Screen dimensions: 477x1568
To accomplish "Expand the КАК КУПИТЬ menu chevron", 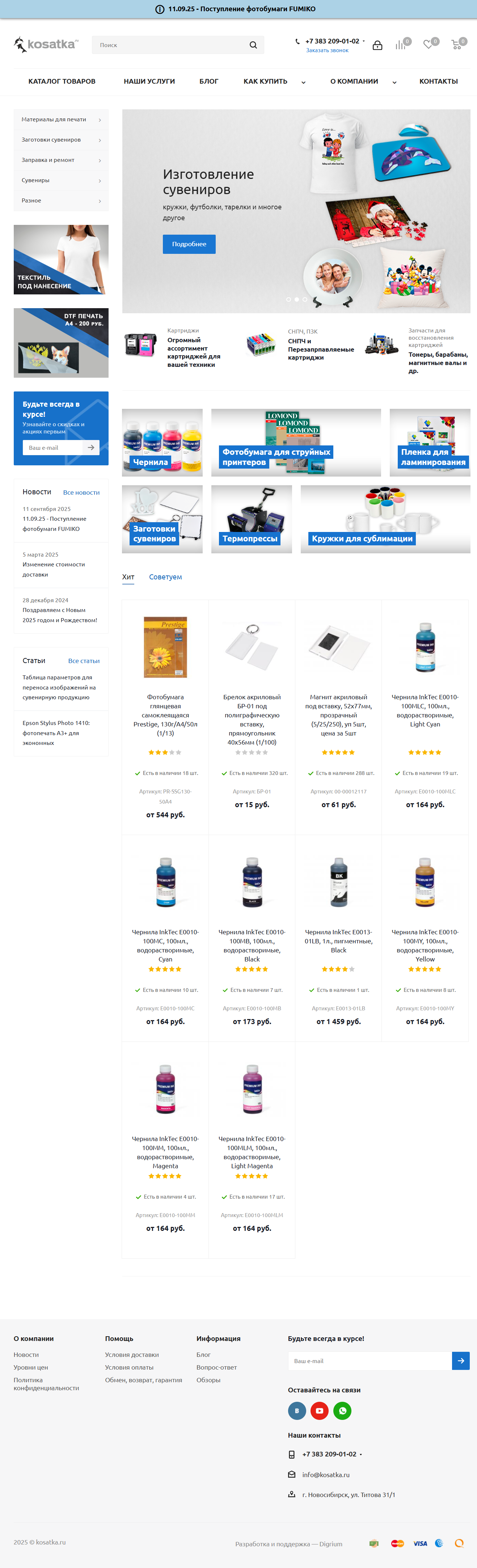I will pyautogui.click(x=304, y=82).
